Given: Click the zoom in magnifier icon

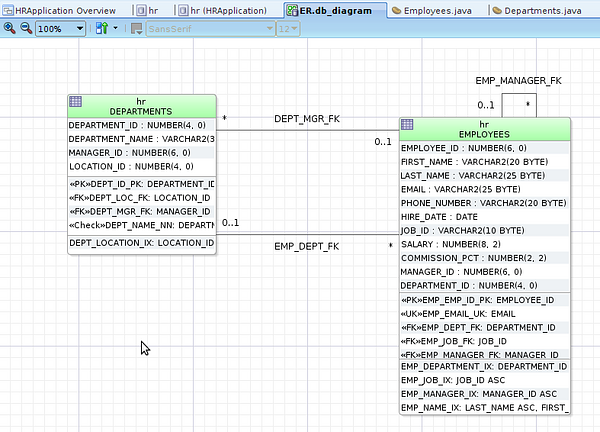Looking at the screenshot, I should point(9,28).
